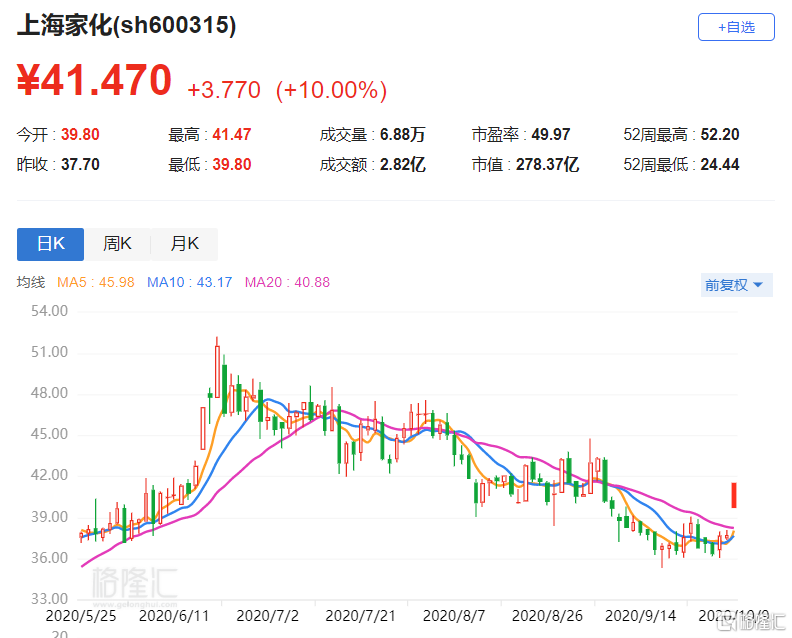The image size is (792, 638).
Task: Click the current price ¥41.470
Action: [x=94, y=80]
